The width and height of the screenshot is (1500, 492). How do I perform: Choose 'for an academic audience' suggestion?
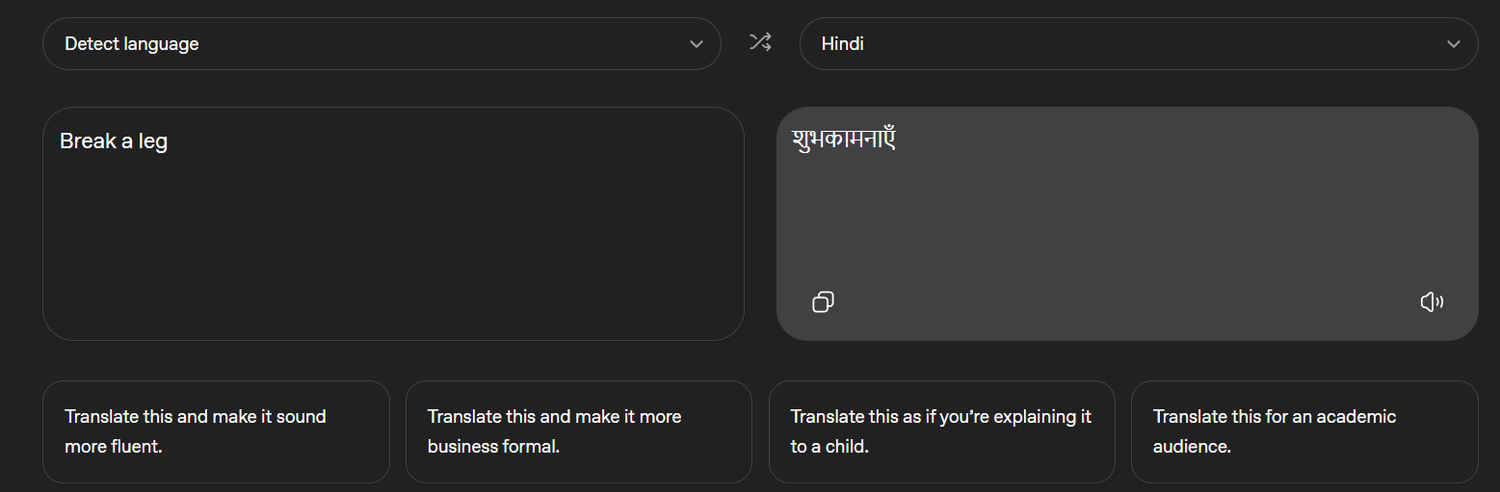point(1304,431)
